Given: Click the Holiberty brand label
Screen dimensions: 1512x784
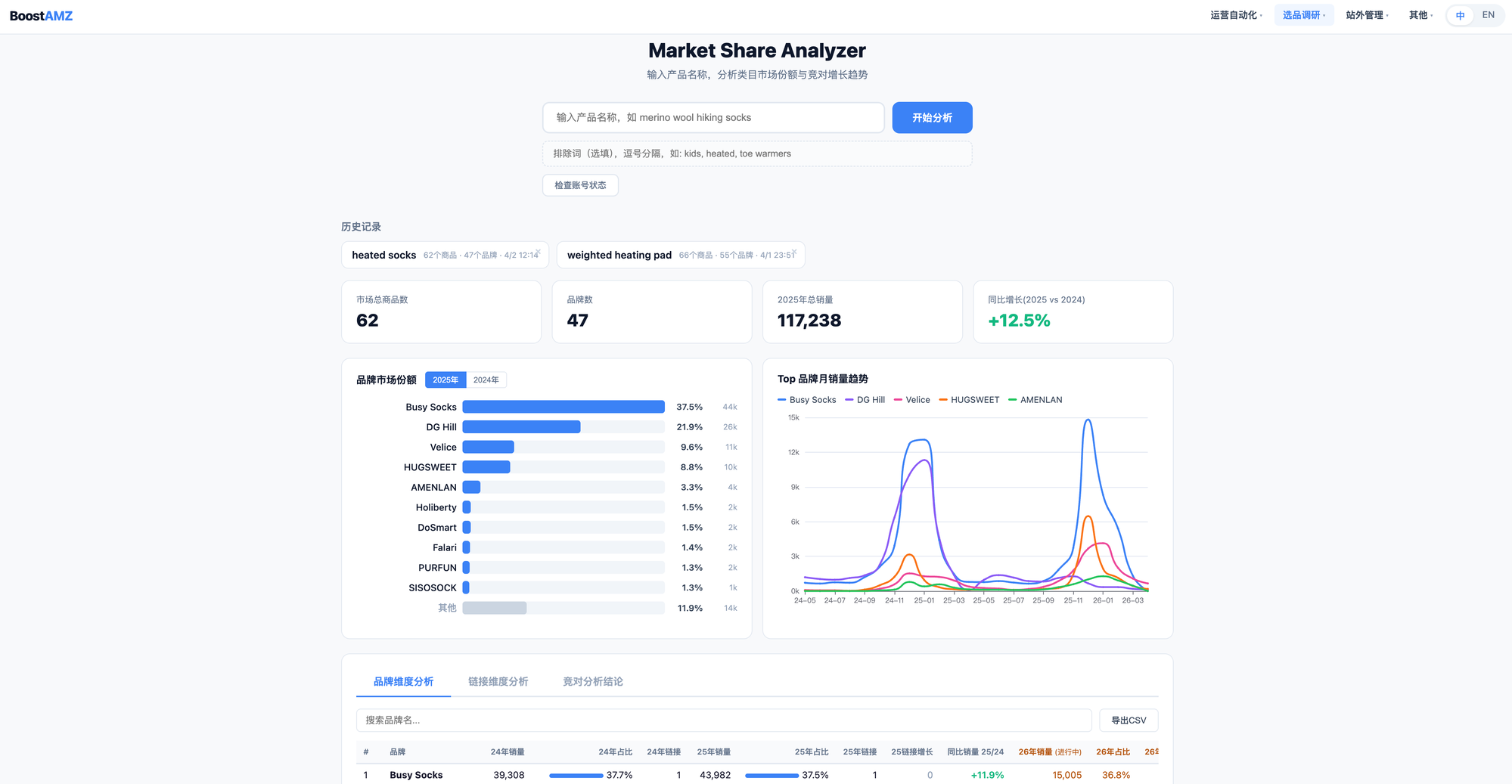Looking at the screenshot, I should pyautogui.click(x=436, y=507).
